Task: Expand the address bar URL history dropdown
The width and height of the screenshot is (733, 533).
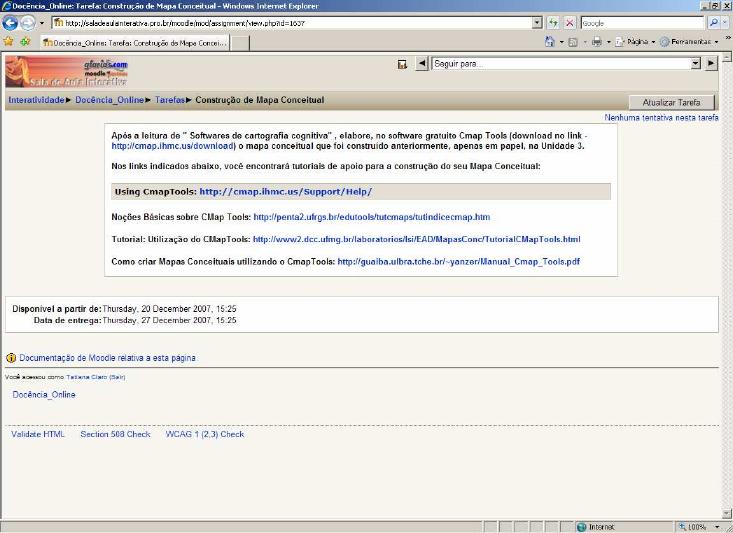Action: (x=537, y=22)
